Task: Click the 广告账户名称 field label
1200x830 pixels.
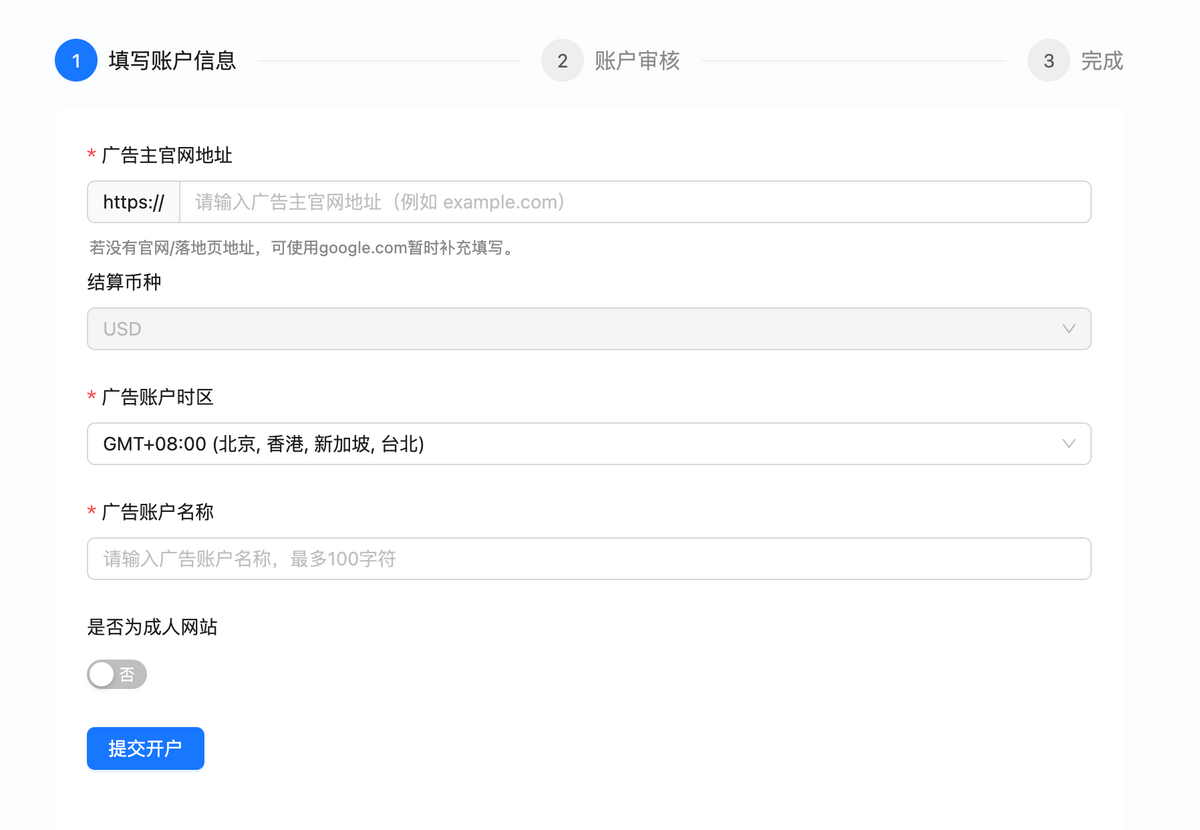Action: [158, 512]
